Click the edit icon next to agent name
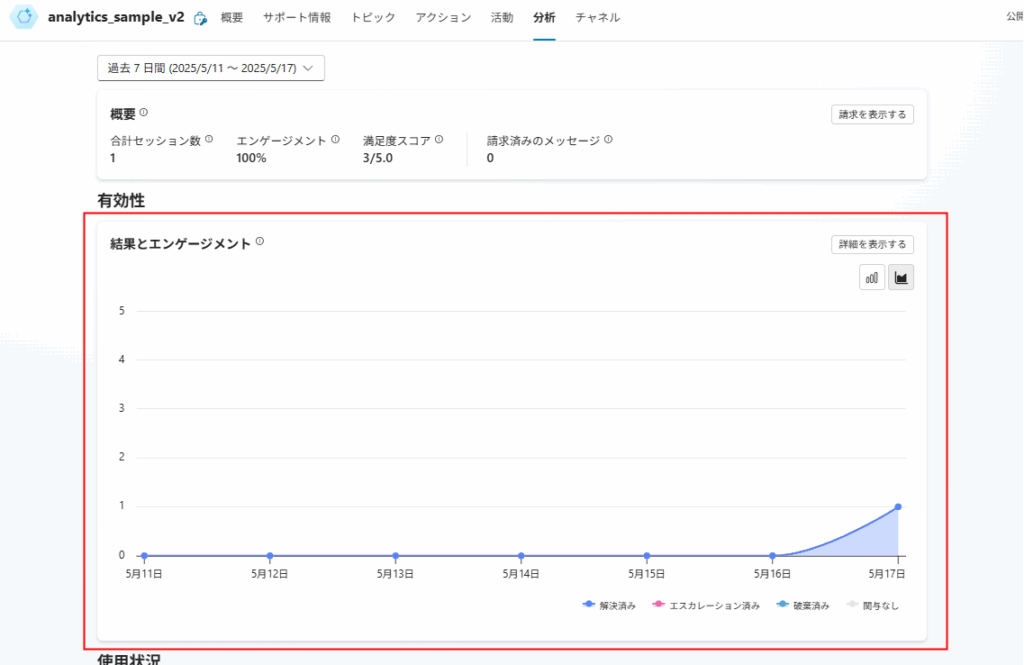The image size is (1024, 665). 200,18
